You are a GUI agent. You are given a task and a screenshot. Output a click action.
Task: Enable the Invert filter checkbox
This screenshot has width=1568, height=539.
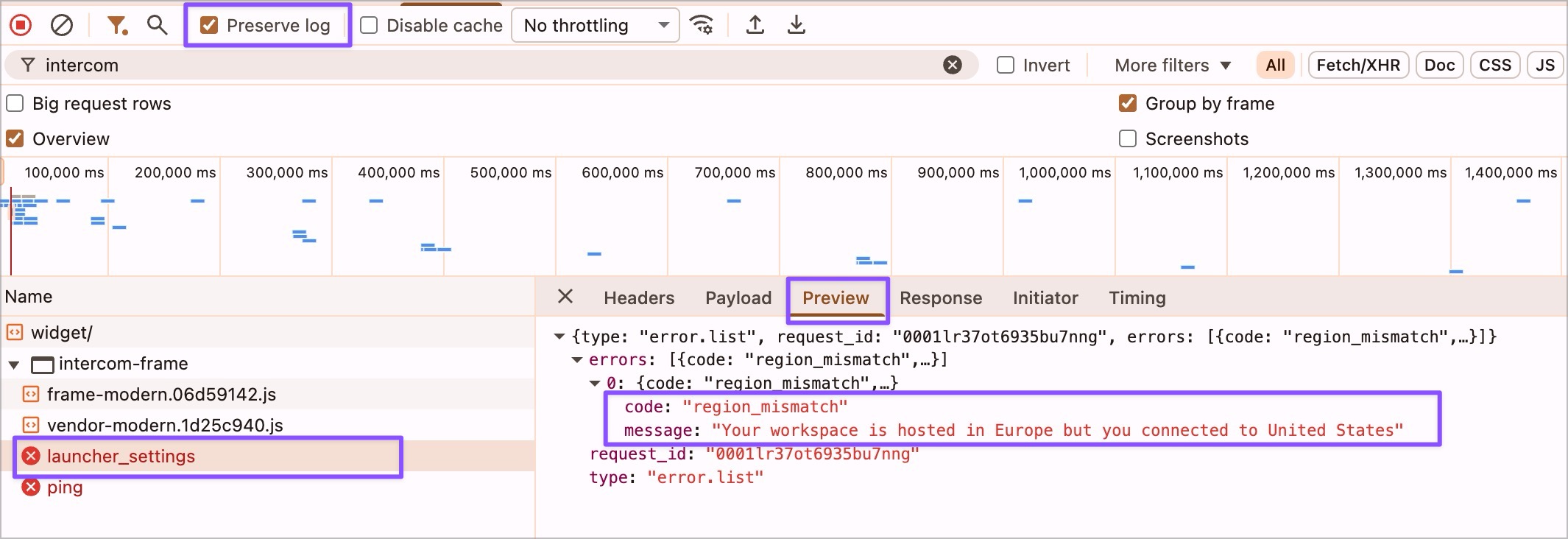[1006, 66]
